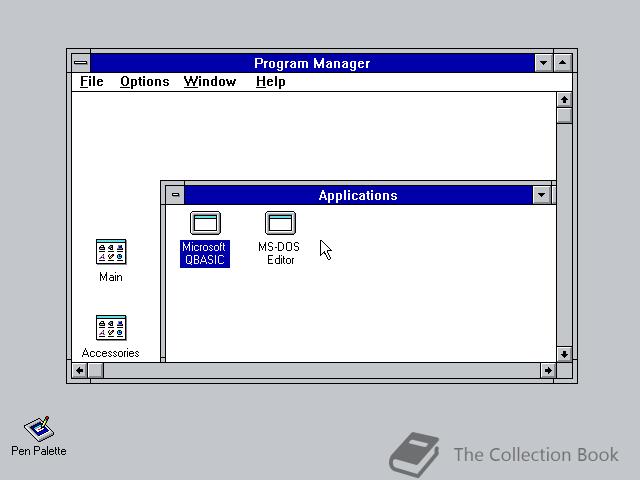The height and width of the screenshot is (480, 640).
Task: Click the vertical scrollbar down arrow
Action: (564, 354)
